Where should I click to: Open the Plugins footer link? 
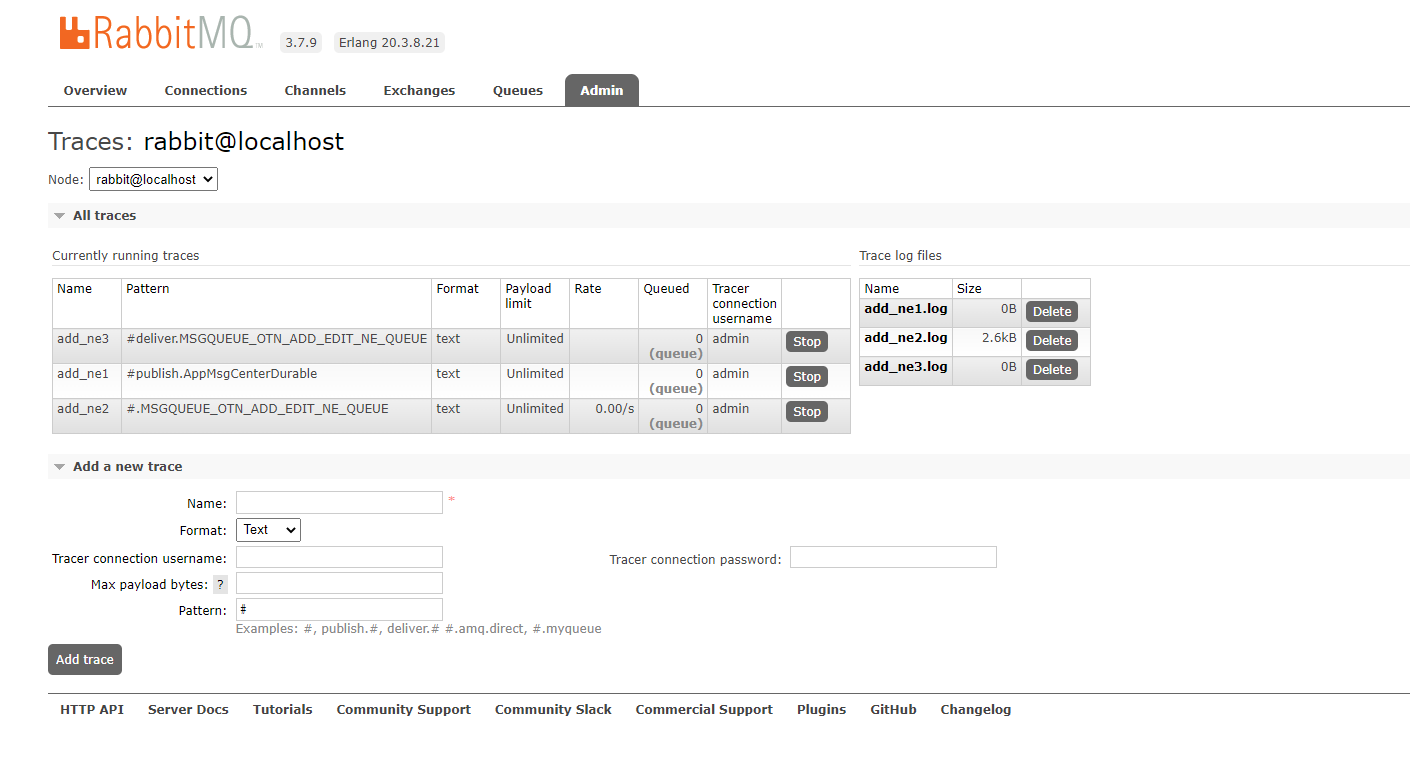[821, 710]
